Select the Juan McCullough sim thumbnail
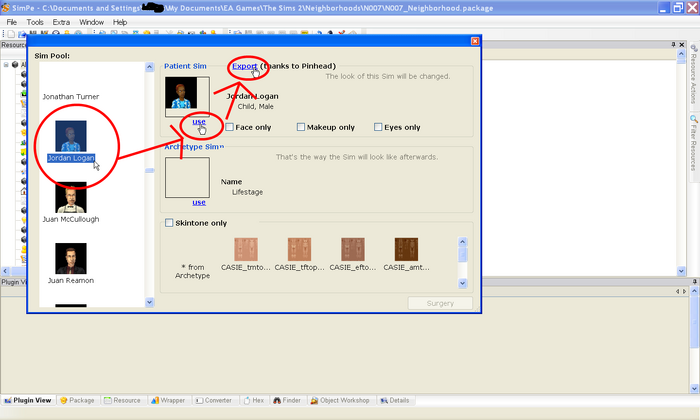Screen dimensions: 700x420 coord(71,197)
